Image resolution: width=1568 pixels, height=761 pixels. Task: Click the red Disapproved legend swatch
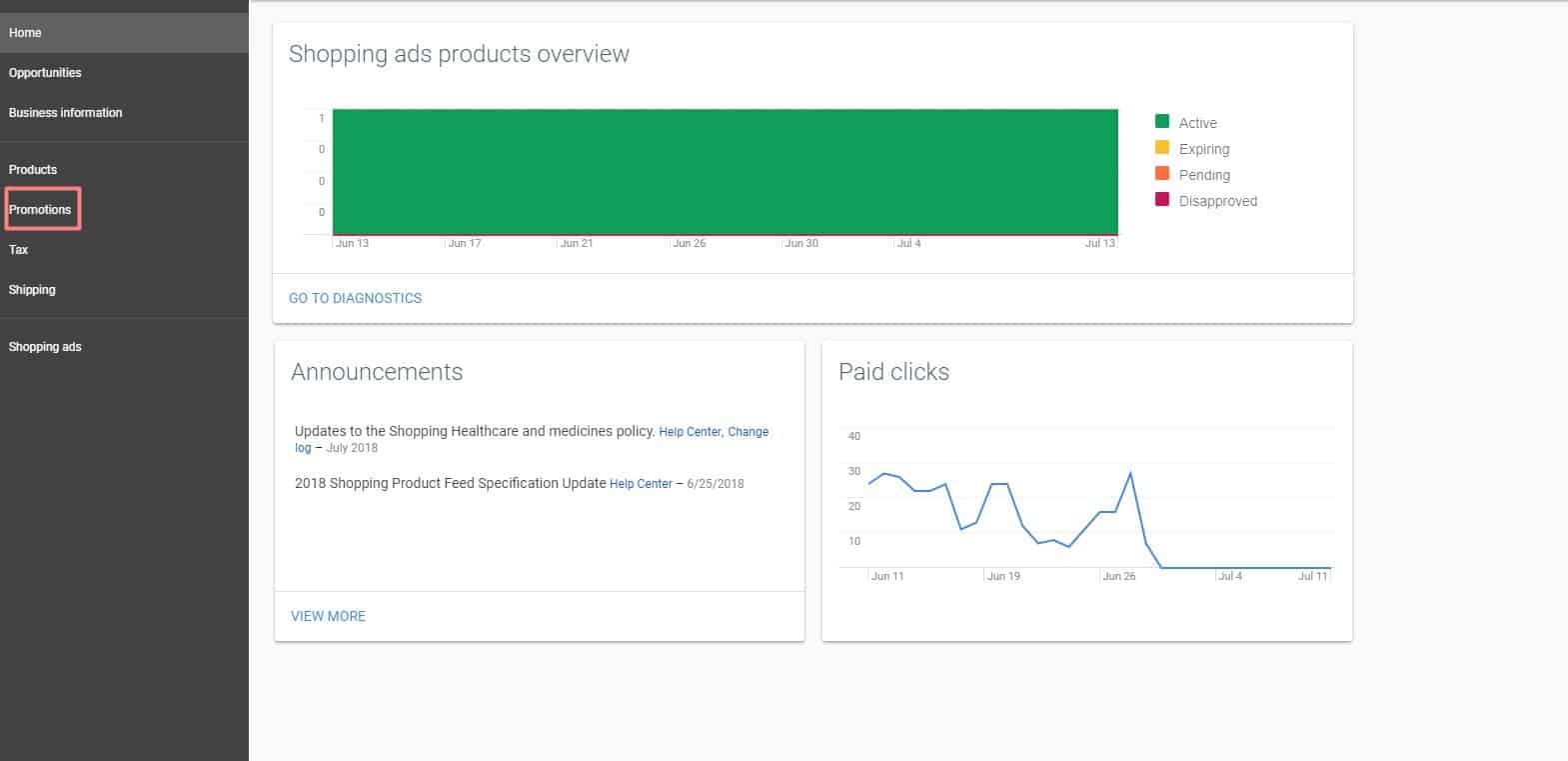[x=1162, y=199]
